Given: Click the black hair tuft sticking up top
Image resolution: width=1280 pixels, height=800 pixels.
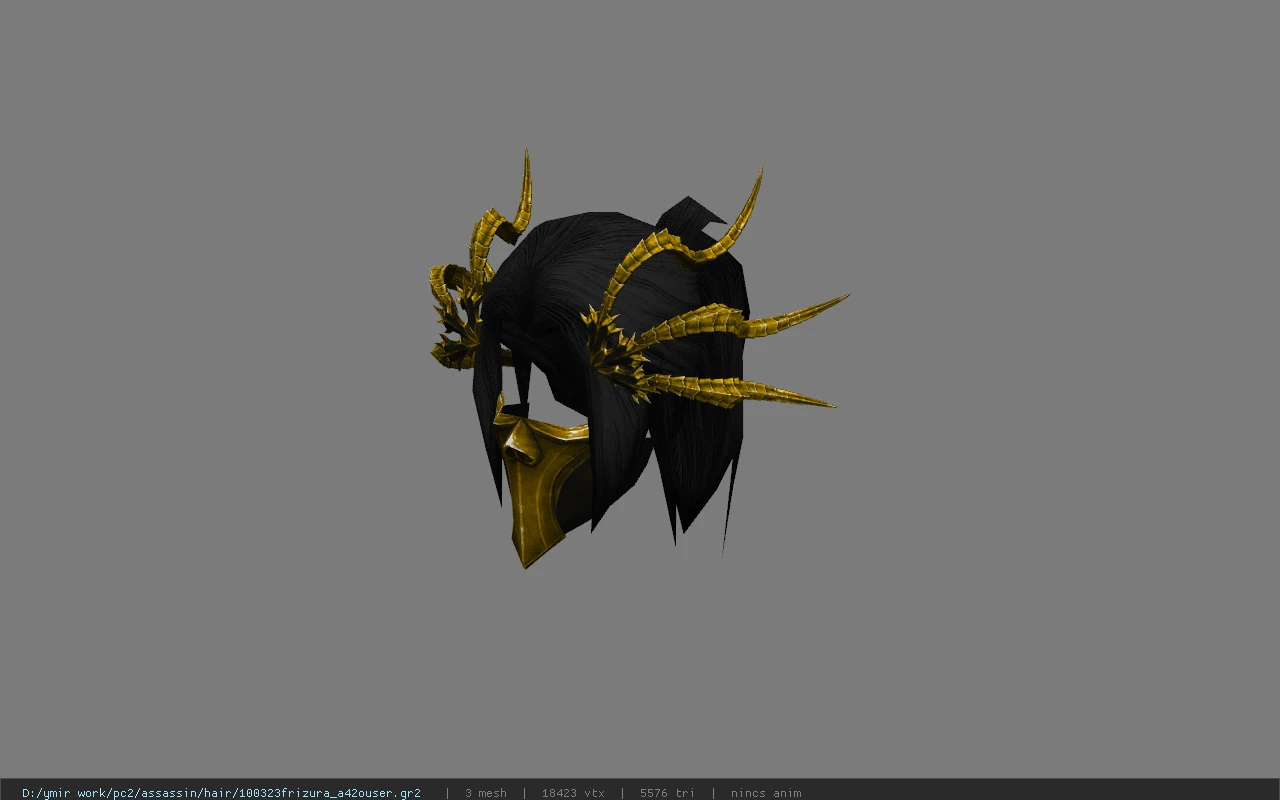Looking at the screenshot, I should (690, 215).
